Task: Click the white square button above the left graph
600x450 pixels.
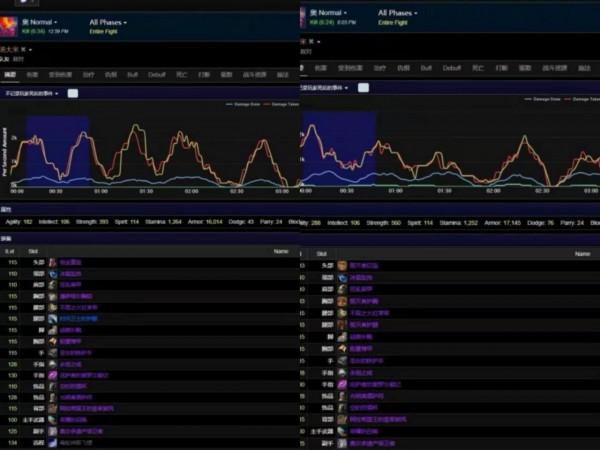Action: tap(72, 93)
